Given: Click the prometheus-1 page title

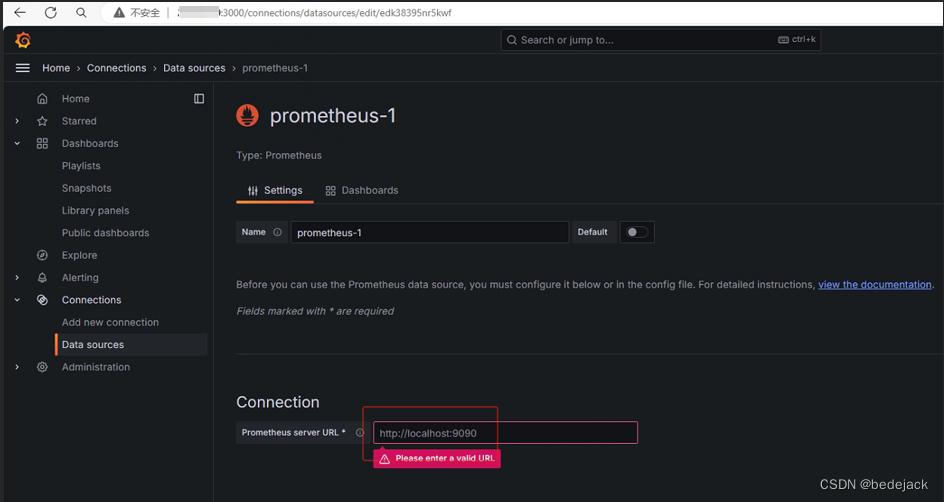Looking at the screenshot, I should [x=333, y=116].
